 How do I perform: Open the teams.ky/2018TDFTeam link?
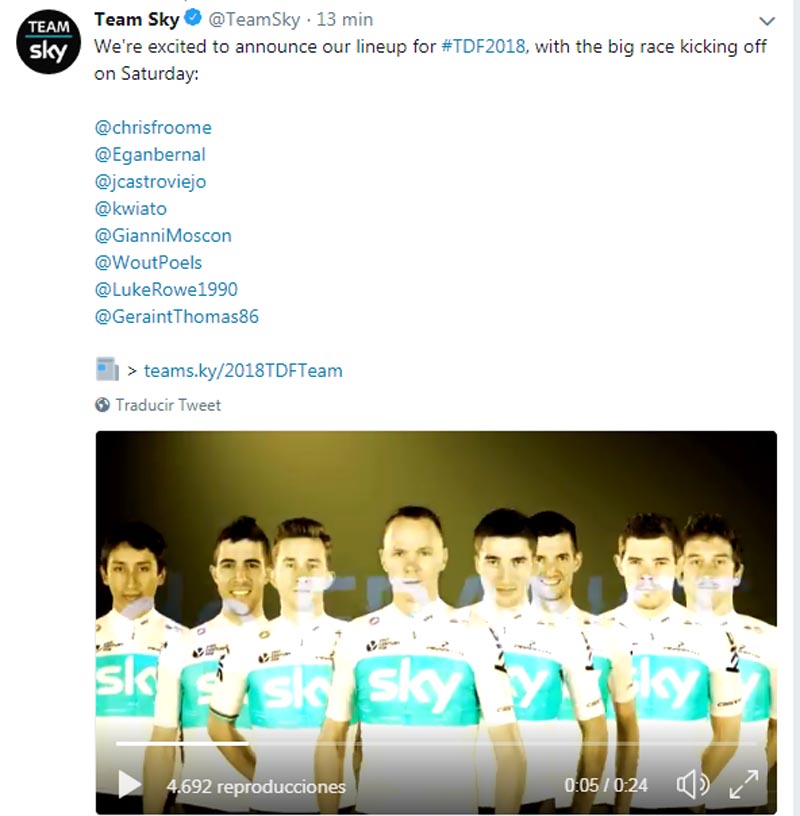(x=243, y=371)
